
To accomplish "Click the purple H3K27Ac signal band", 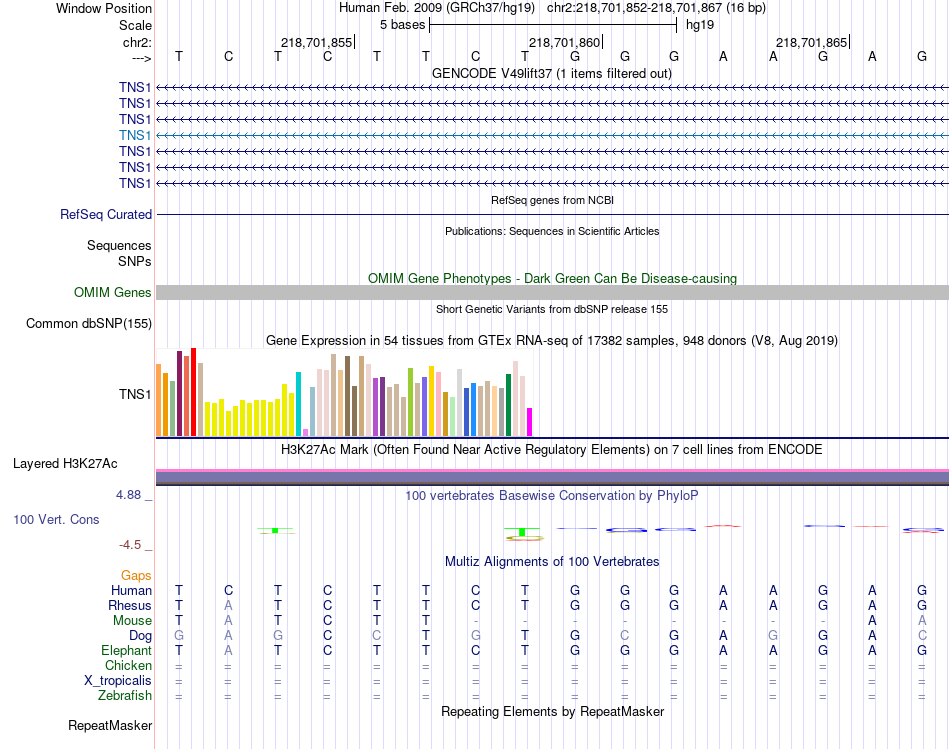I will click(x=553, y=478).
